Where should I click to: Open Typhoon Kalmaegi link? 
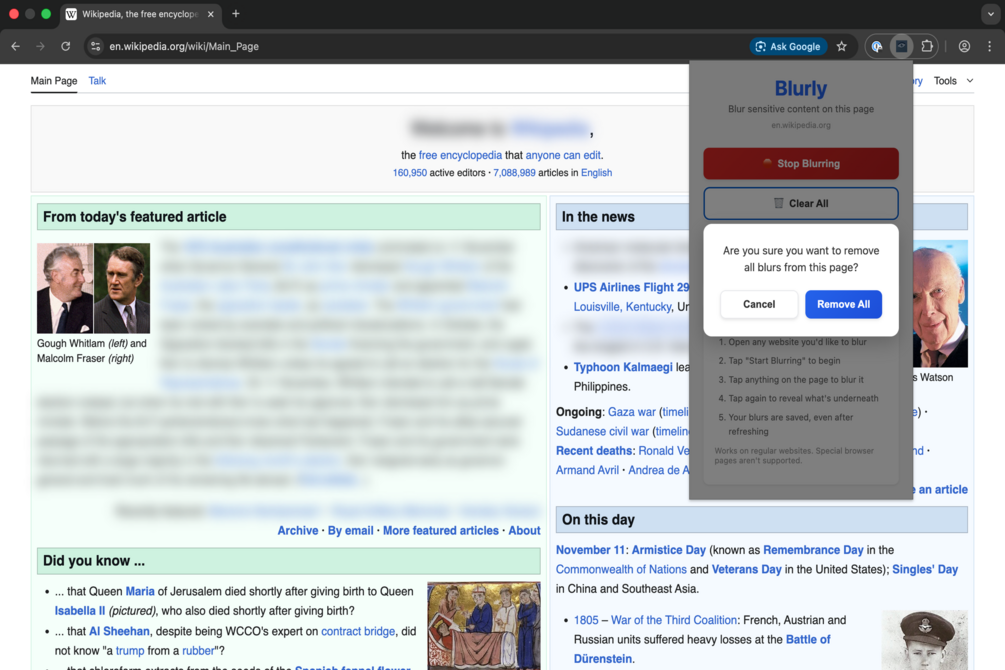(x=623, y=367)
